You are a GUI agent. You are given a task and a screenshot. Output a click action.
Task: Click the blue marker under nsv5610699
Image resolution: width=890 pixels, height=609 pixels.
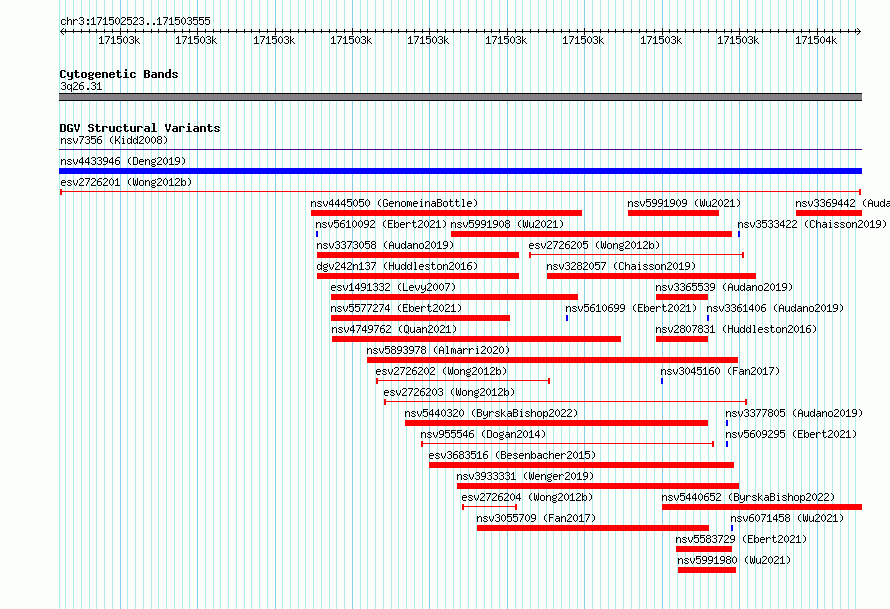coord(567,318)
